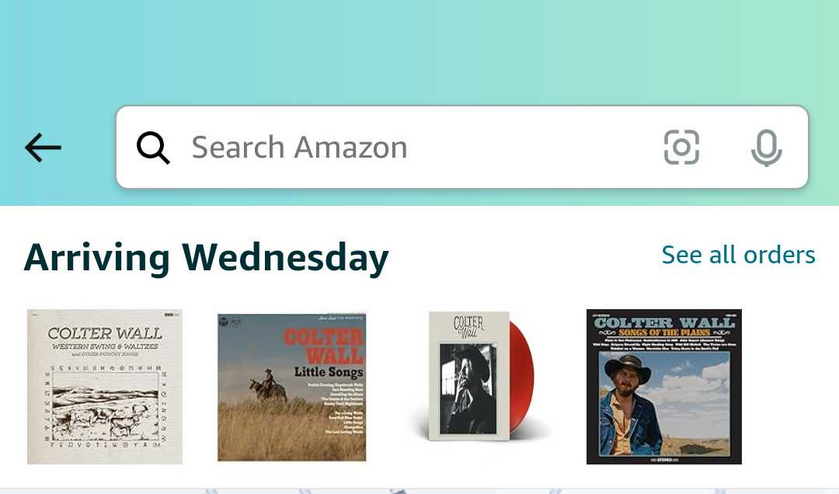
Task: Open the Little Songs album order
Action: point(292,387)
